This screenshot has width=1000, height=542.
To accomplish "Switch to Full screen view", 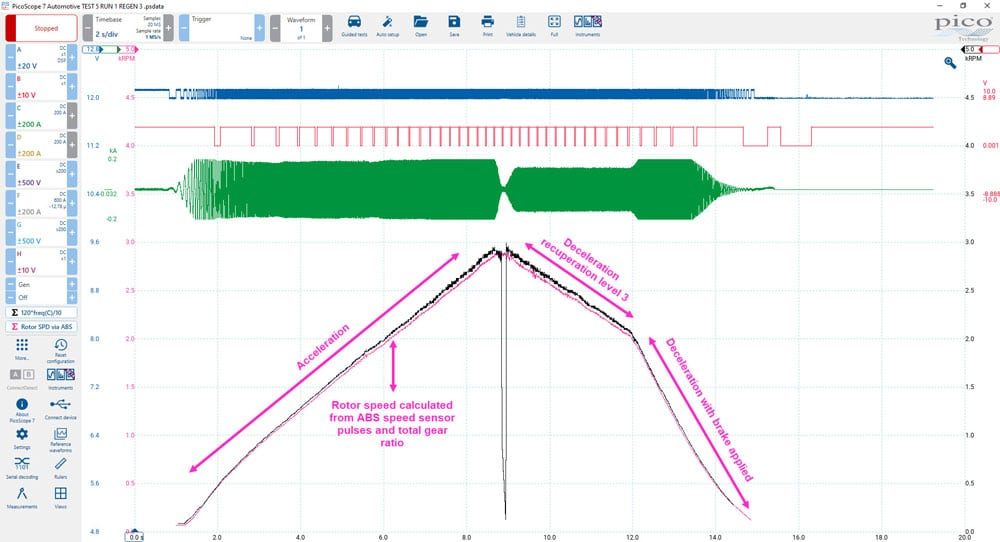I will pos(554,26).
